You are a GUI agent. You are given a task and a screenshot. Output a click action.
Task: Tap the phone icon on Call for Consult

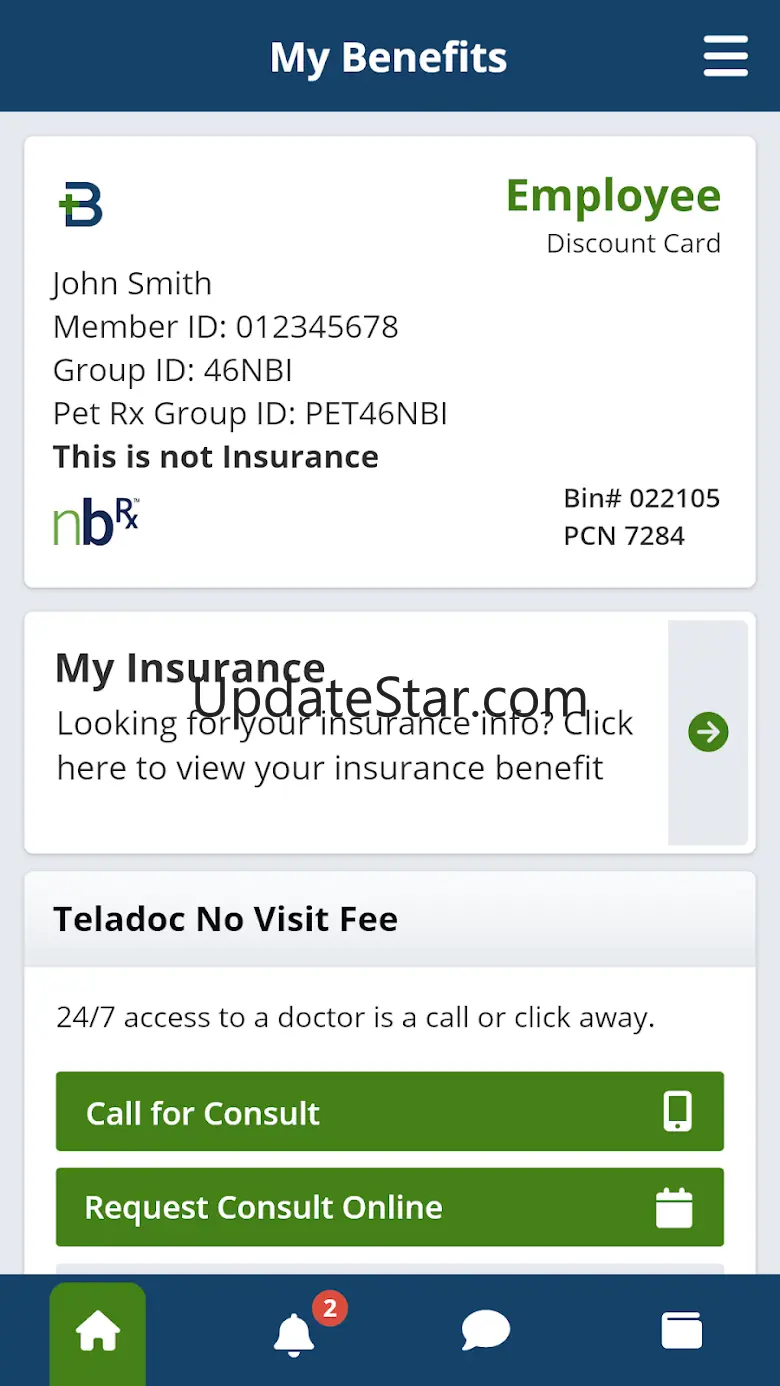(677, 1112)
